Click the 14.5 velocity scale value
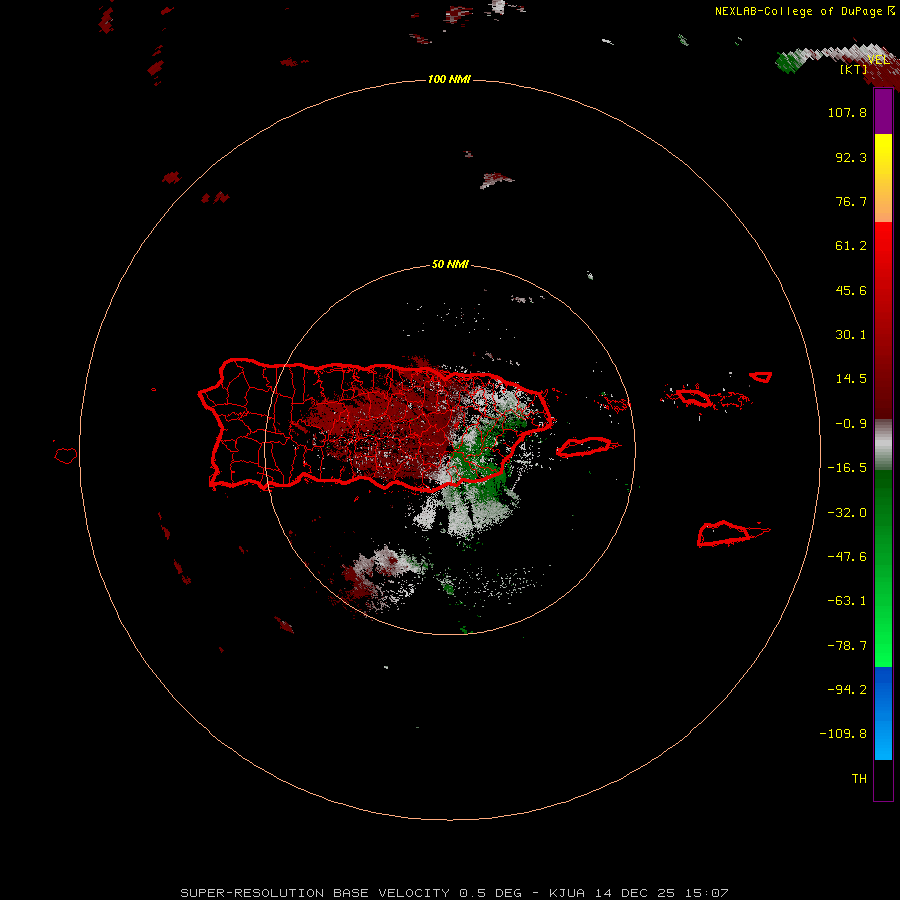The image size is (900, 900). (851, 379)
